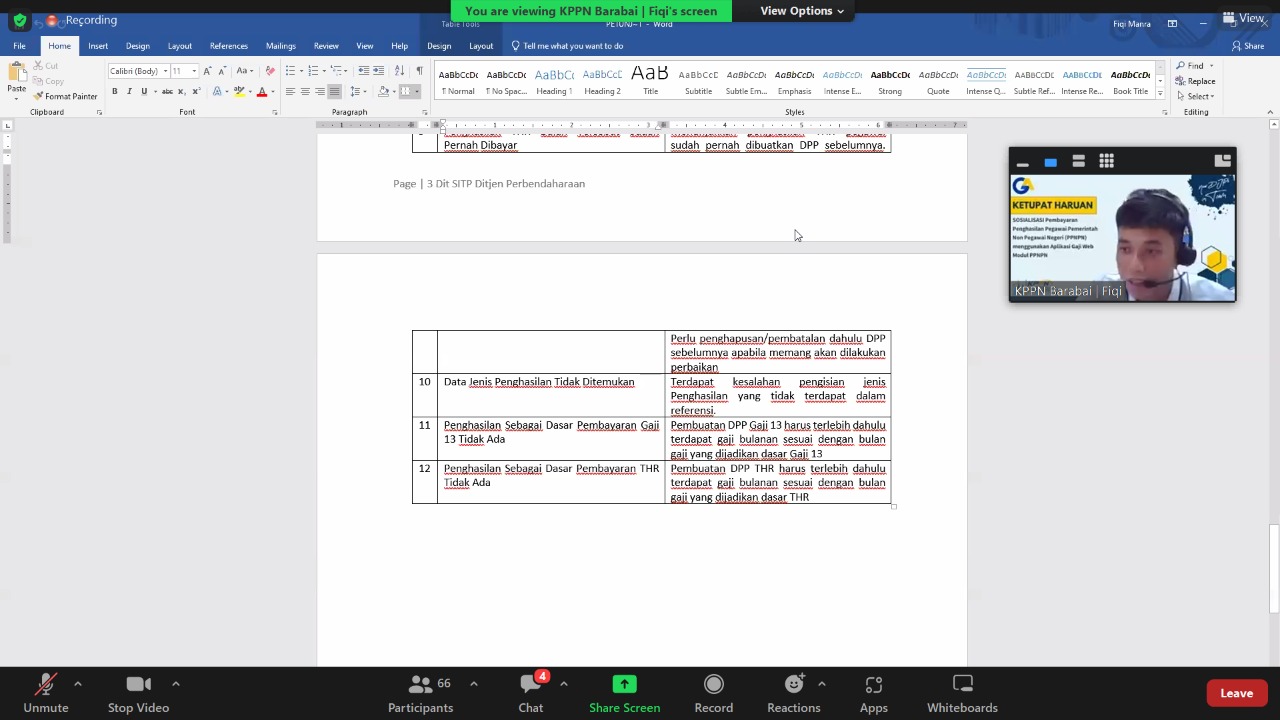The height and width of the screenshot is (720, 1280).
Task: Open the Participants panel
Action: click(420, 693)
